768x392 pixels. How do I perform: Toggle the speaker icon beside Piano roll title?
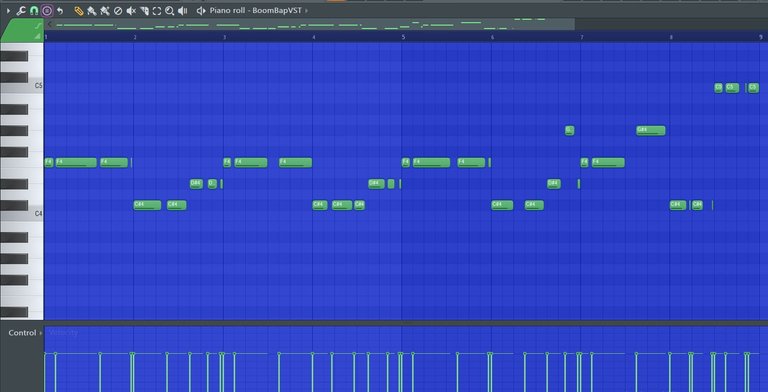pyautogui.click(x=201, y=11)
